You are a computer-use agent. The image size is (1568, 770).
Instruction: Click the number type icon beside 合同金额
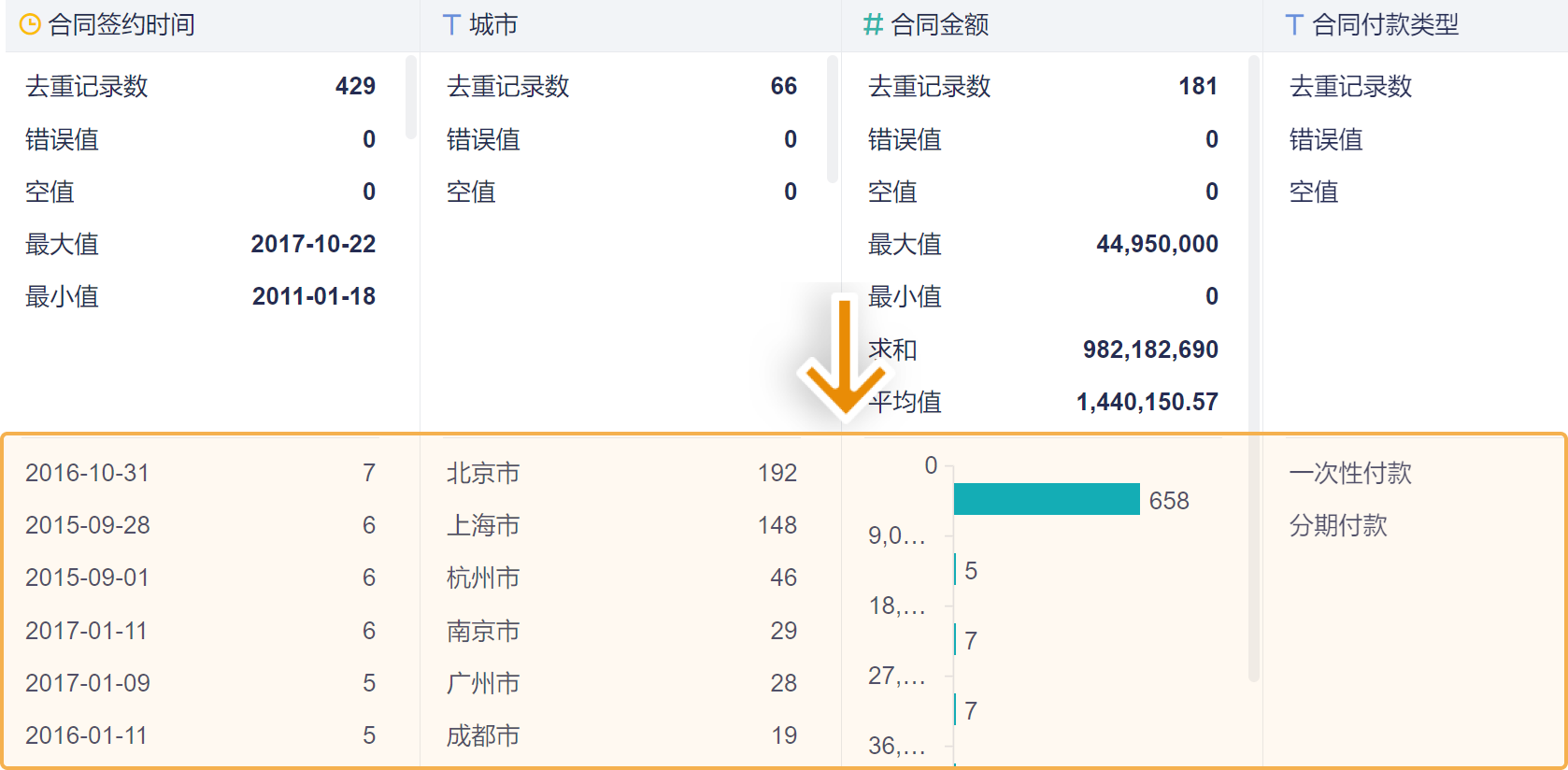pos(873,25)
